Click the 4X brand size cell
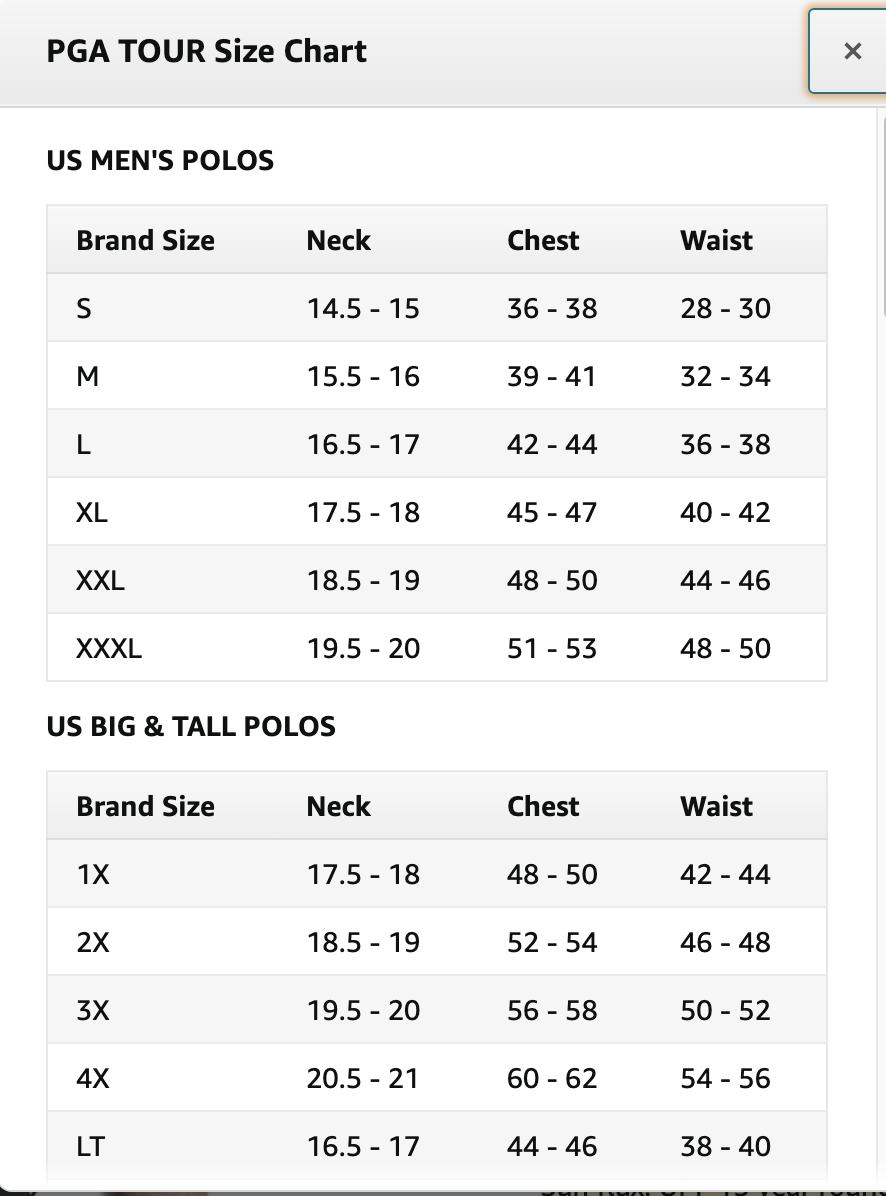This screenshot has height=1196, width=886. click(93, 1078)
